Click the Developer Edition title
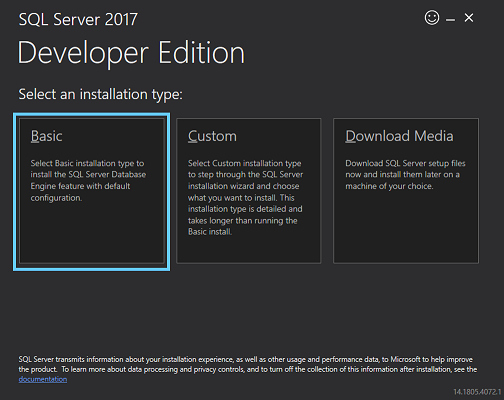The width and height of the screenshot is (504, 400). (131, 53)
